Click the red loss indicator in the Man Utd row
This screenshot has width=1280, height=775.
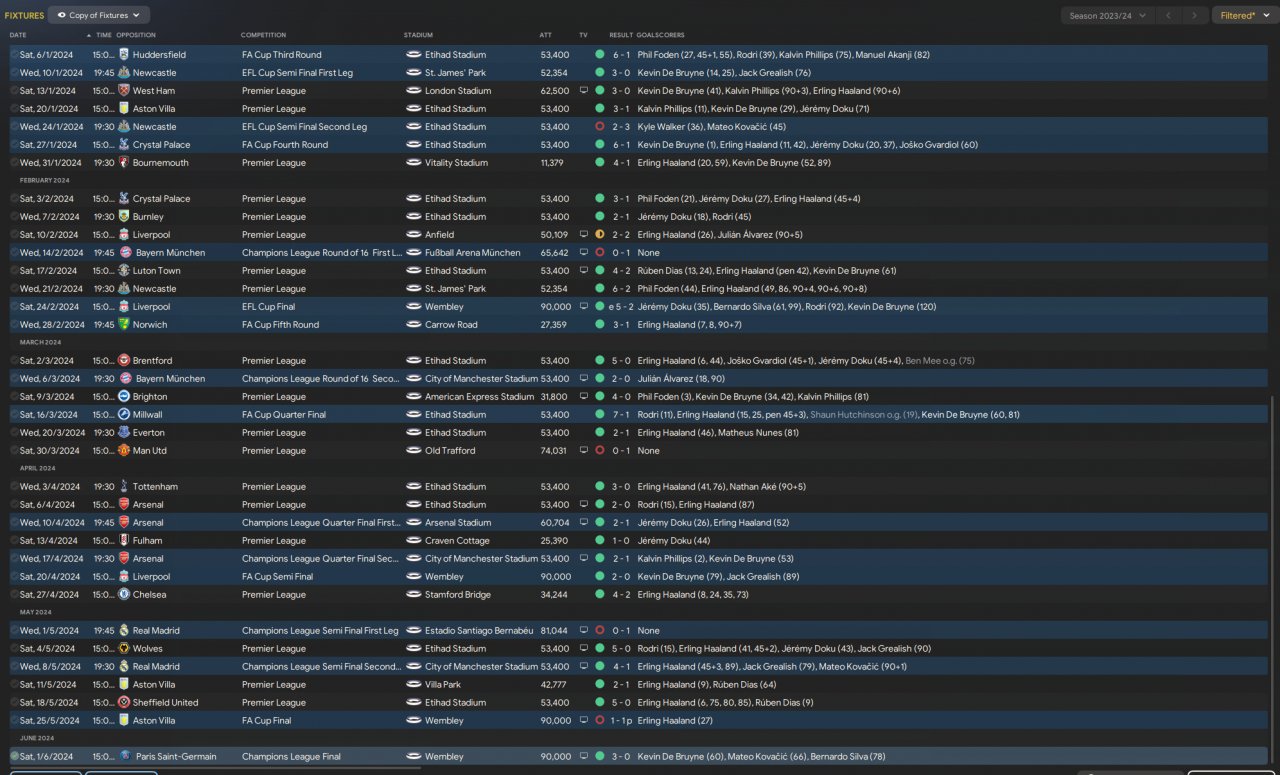[600, 451]
